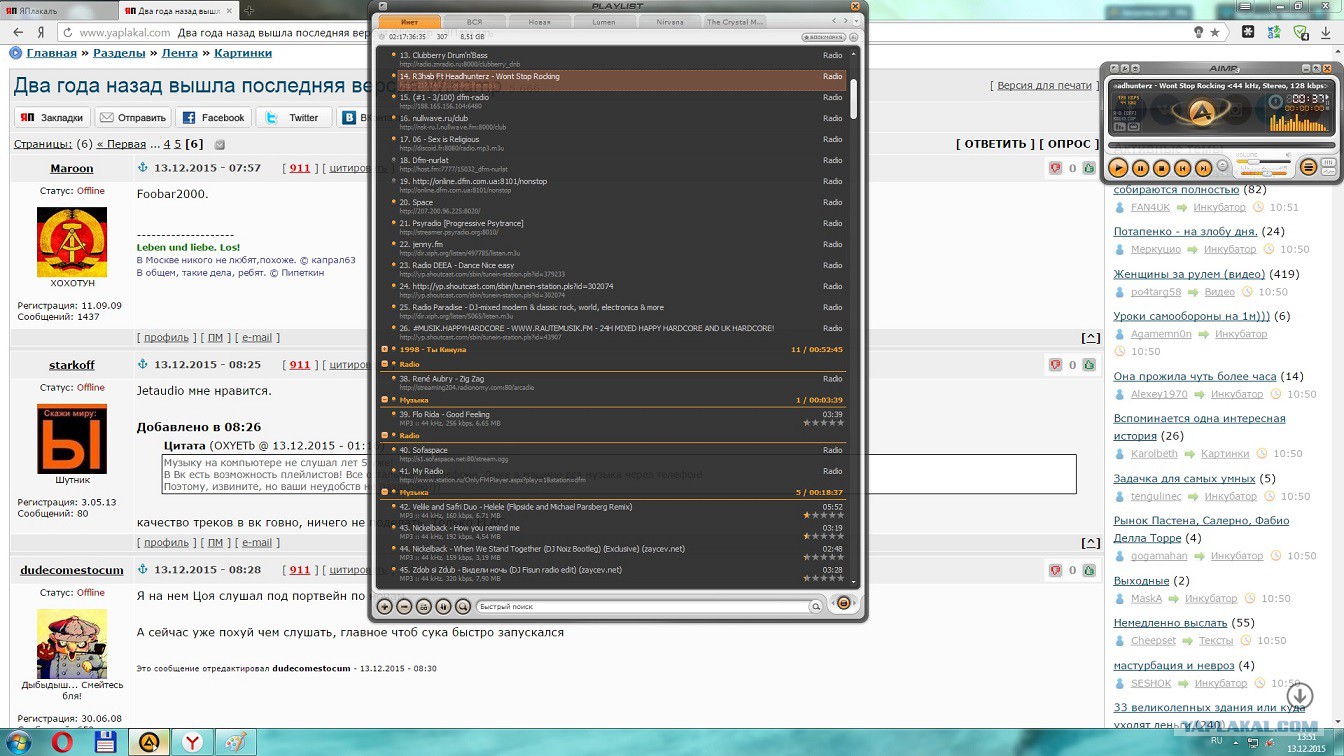Click the Bookmarks button in playlist

(x=823, y=37)
